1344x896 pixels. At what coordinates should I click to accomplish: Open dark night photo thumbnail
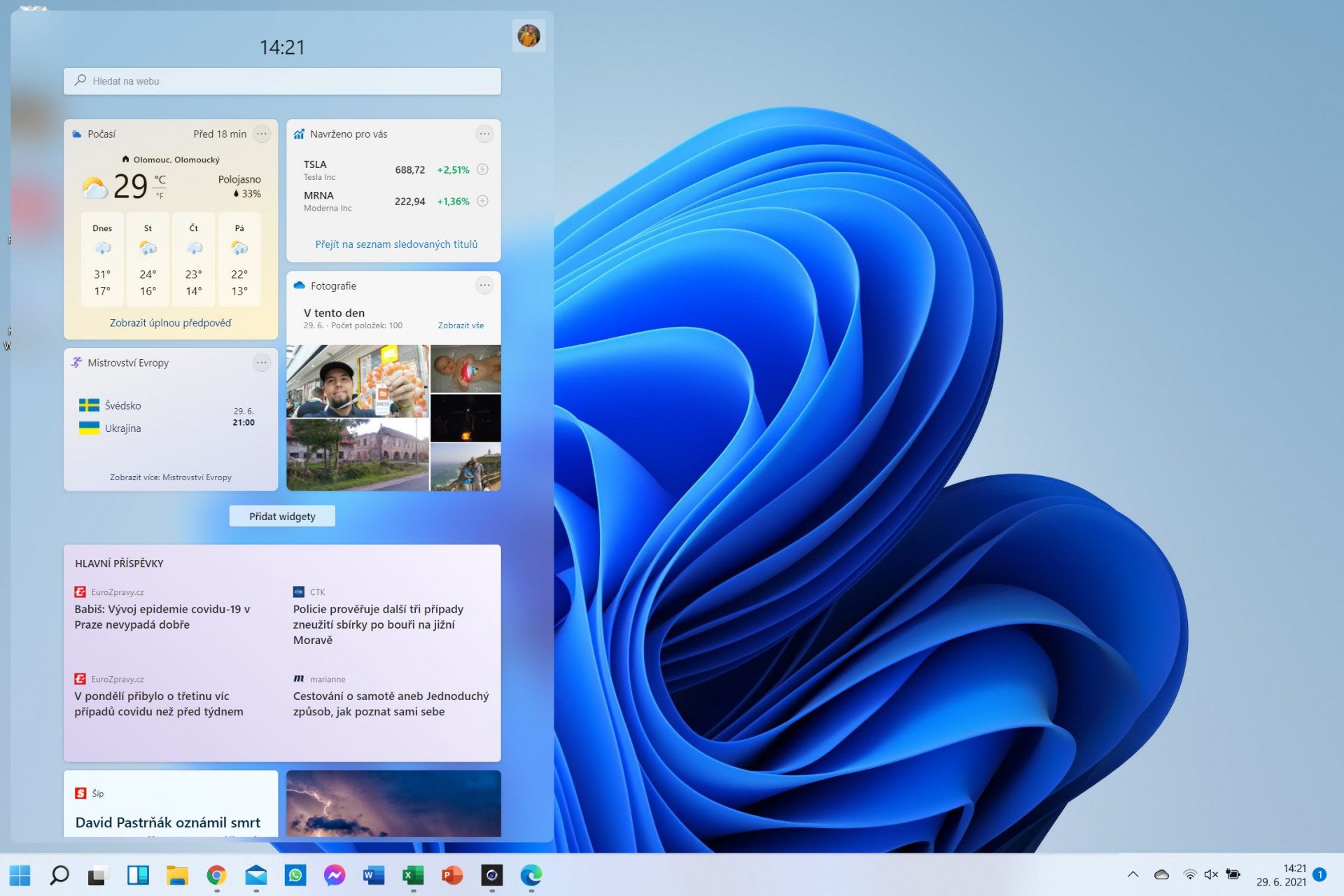pyautogui.click(x=465, y=418)
